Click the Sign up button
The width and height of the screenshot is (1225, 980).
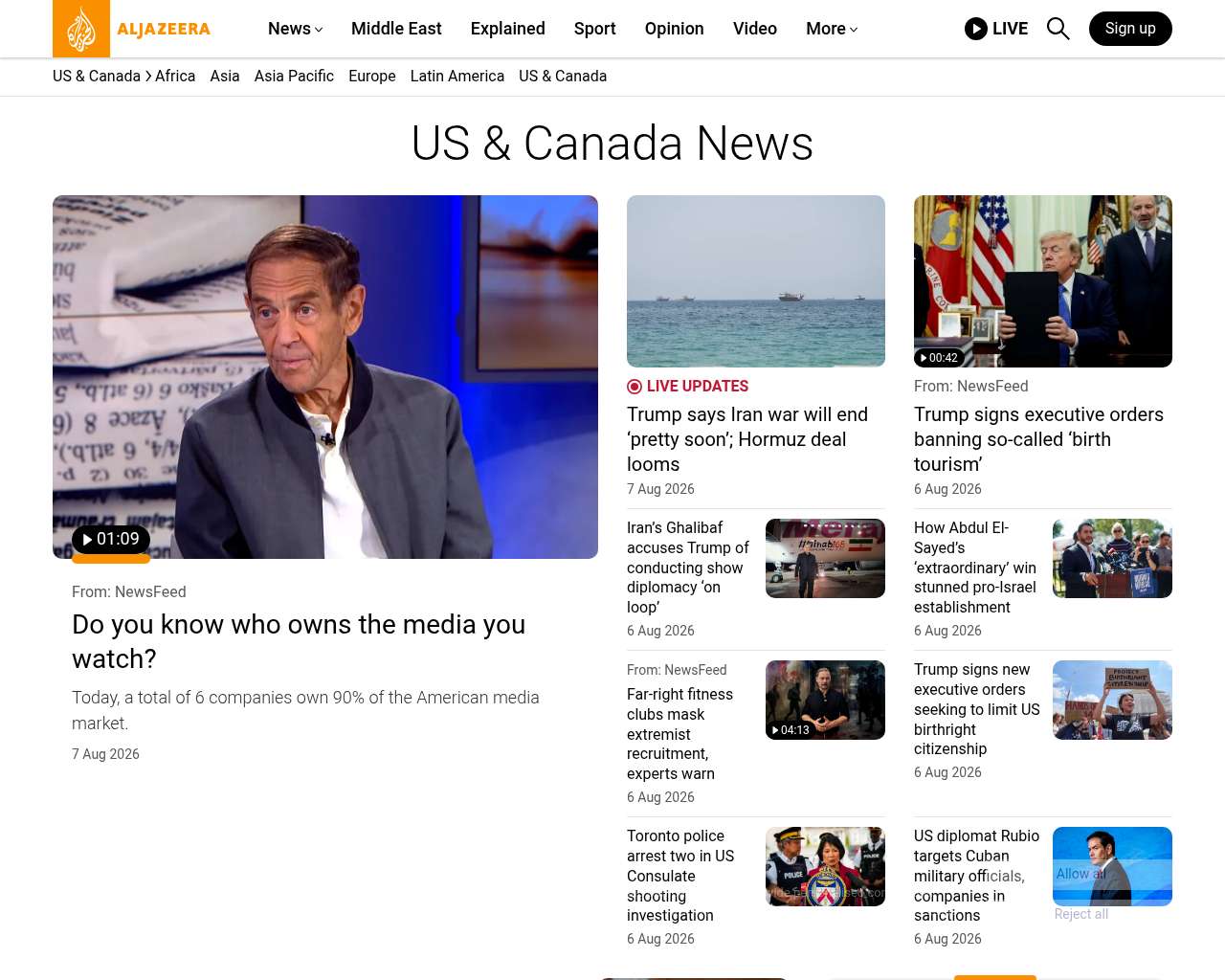tap(1130, 29)
